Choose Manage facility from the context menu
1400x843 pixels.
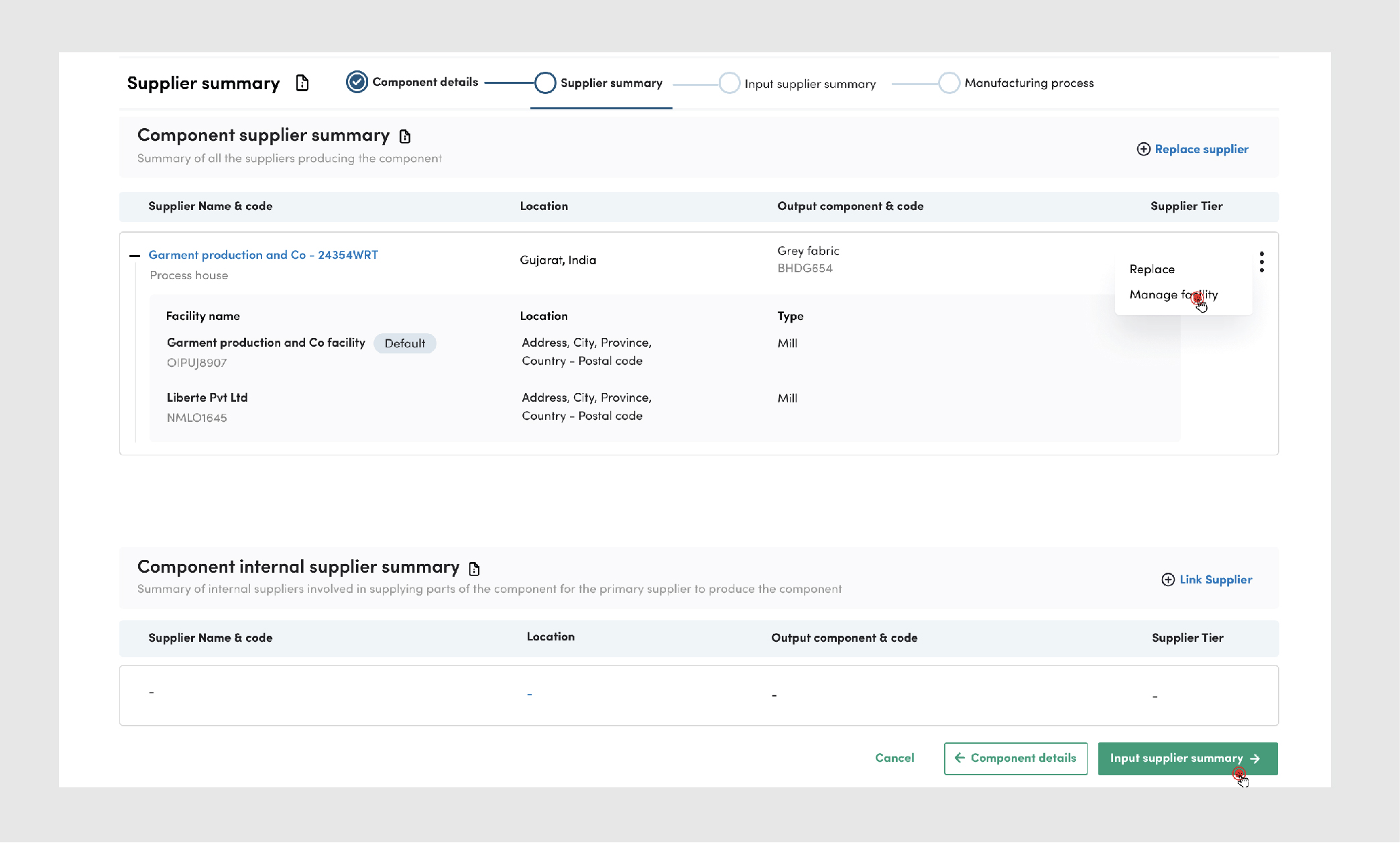(1173, 295)
